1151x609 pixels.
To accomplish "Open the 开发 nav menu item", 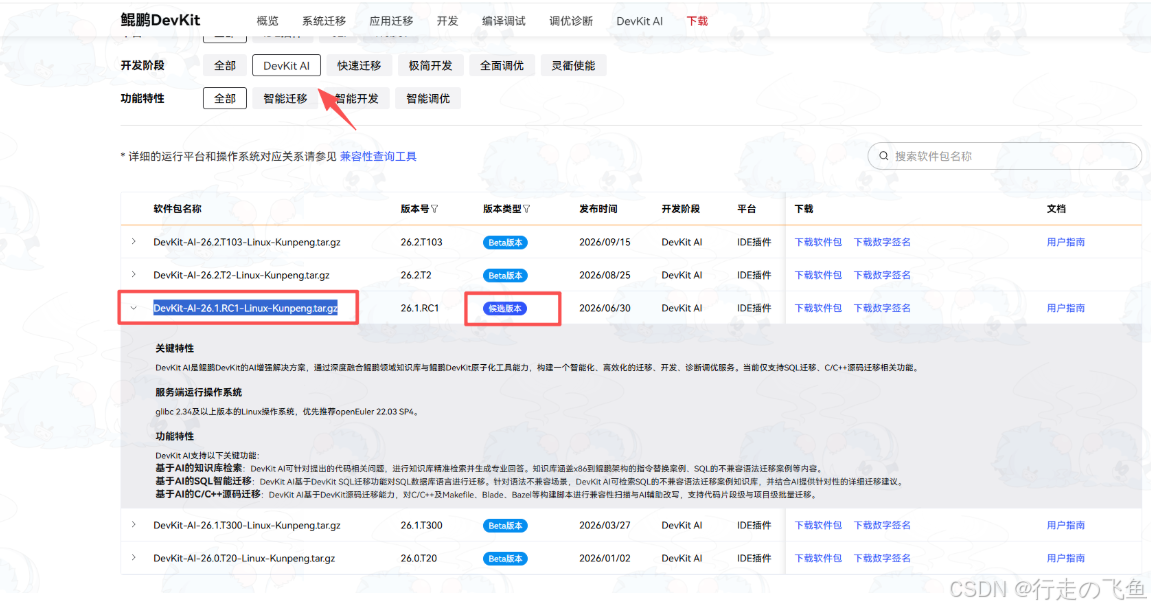I will pyautogui.click(x=447, y=21).
